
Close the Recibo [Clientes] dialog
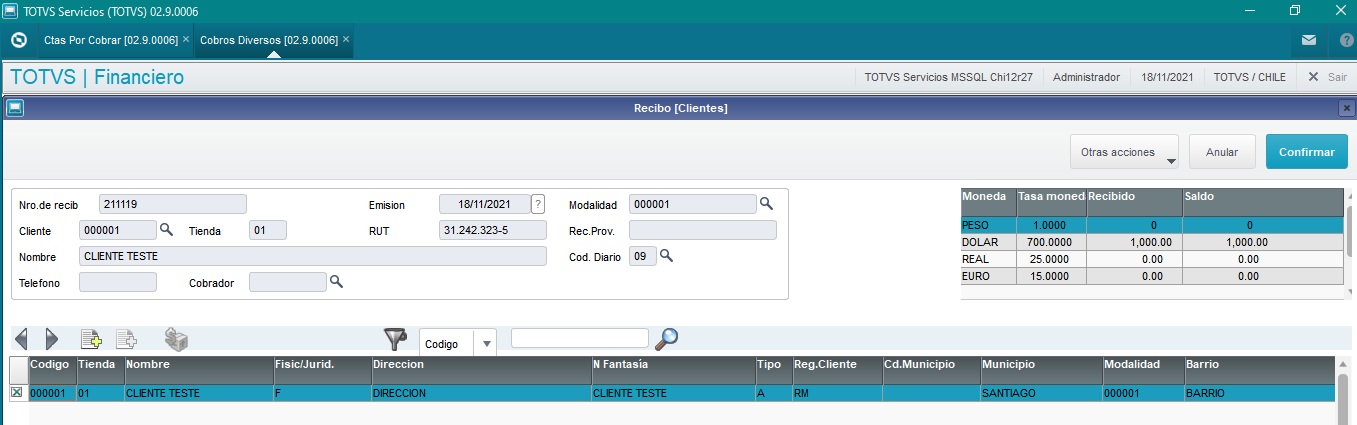click(x=1346, y=108)
